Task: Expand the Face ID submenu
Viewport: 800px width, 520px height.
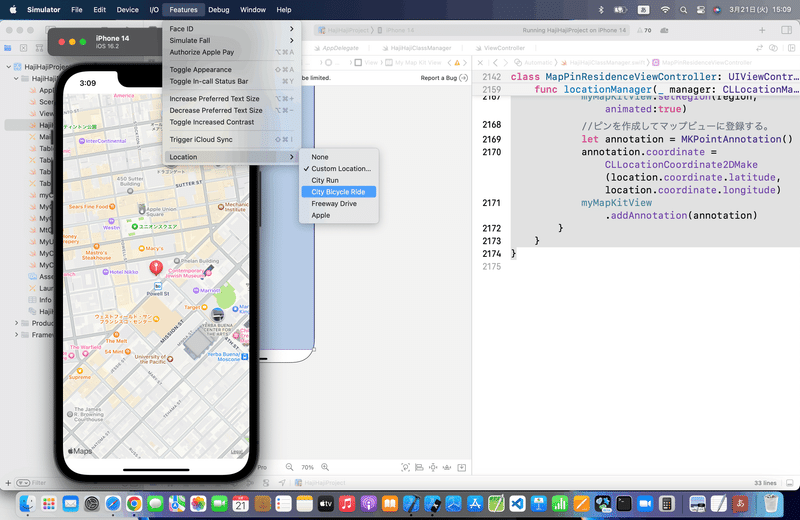Action: tap(232, 29)
